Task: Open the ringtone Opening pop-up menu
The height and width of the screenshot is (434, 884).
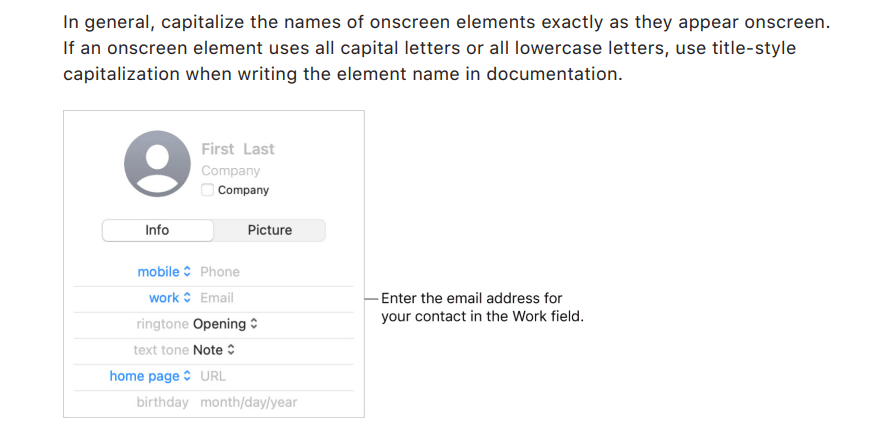Action: 225,324
